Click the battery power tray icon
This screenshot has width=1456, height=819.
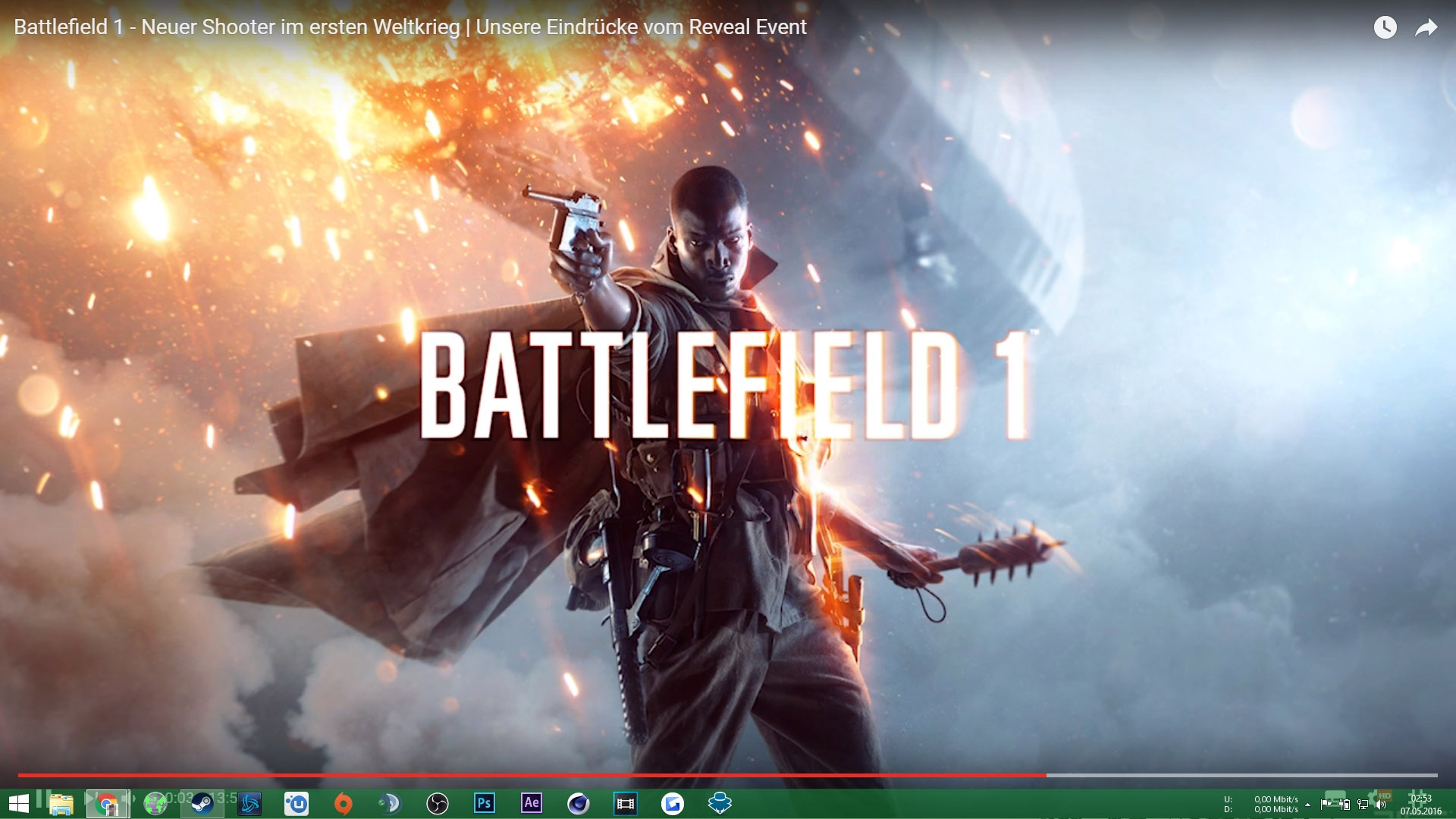click(1344, 805)
